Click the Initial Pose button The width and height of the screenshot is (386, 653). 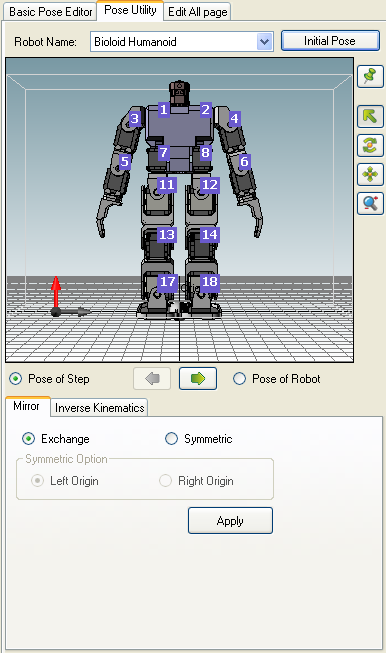[330, 41]
